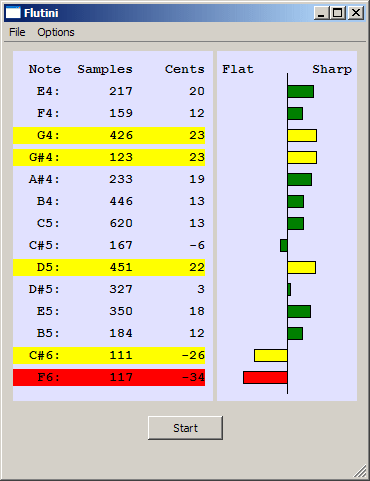The height and width of the screenshot is (481, 370).
Task: Click the small green flat bar for C#5
Action: [x=284, y=246]
